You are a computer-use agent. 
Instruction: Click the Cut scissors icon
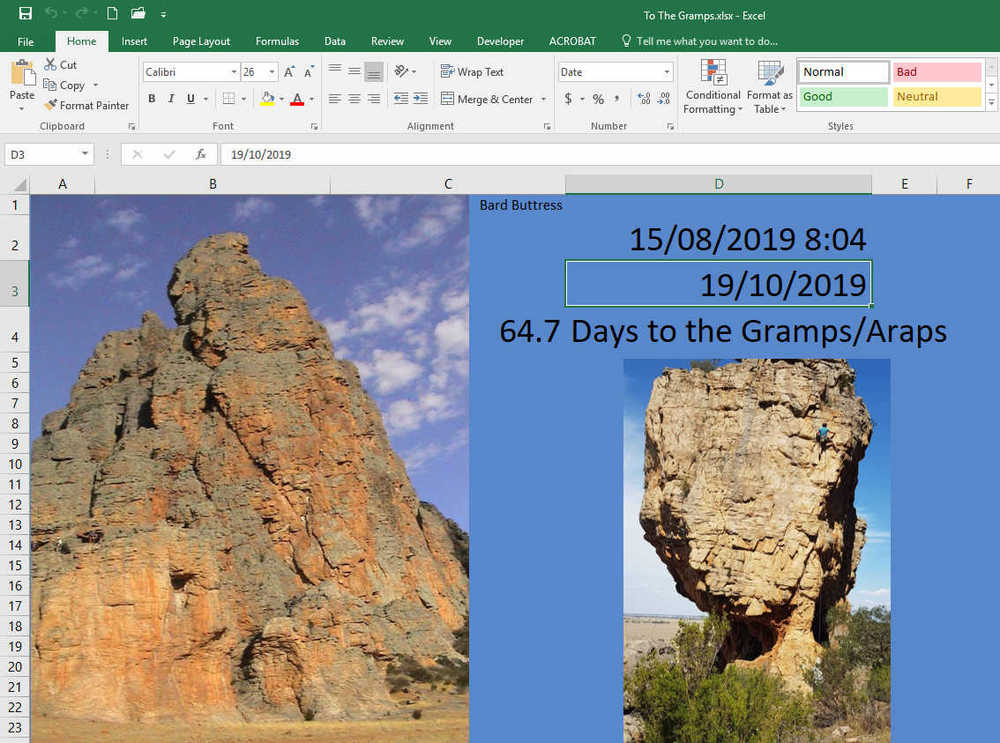(50, 65)
